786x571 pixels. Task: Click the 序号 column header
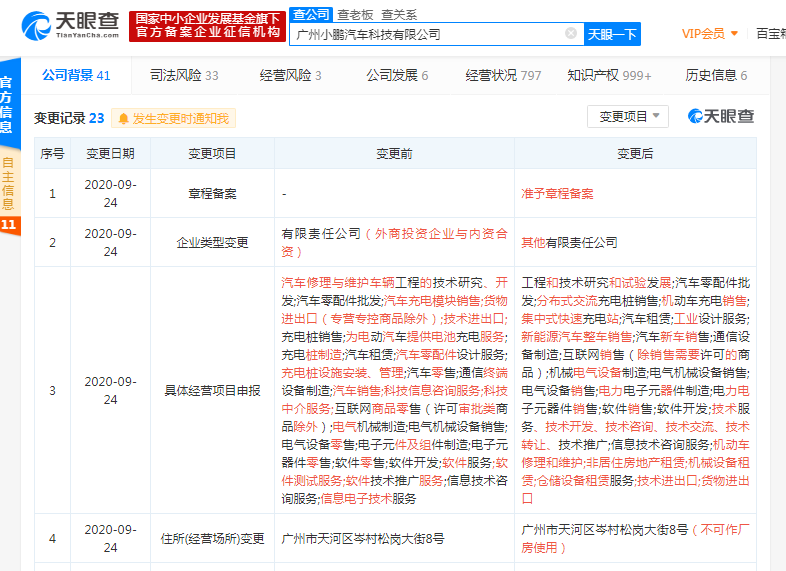52,153
